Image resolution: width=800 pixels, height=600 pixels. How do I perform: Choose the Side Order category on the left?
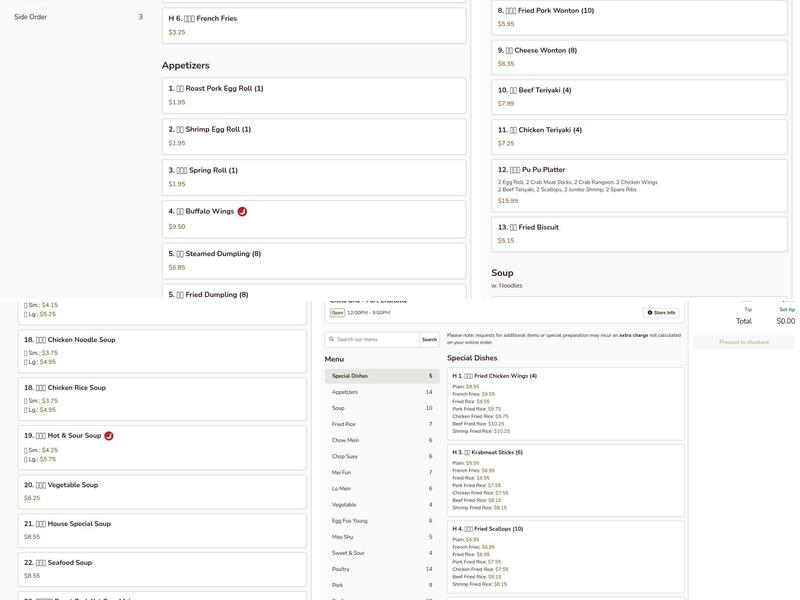click(78, 17)
